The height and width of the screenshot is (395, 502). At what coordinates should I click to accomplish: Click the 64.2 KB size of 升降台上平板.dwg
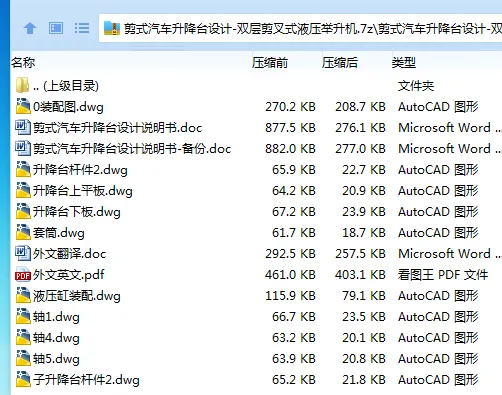(x=294, y=191)
